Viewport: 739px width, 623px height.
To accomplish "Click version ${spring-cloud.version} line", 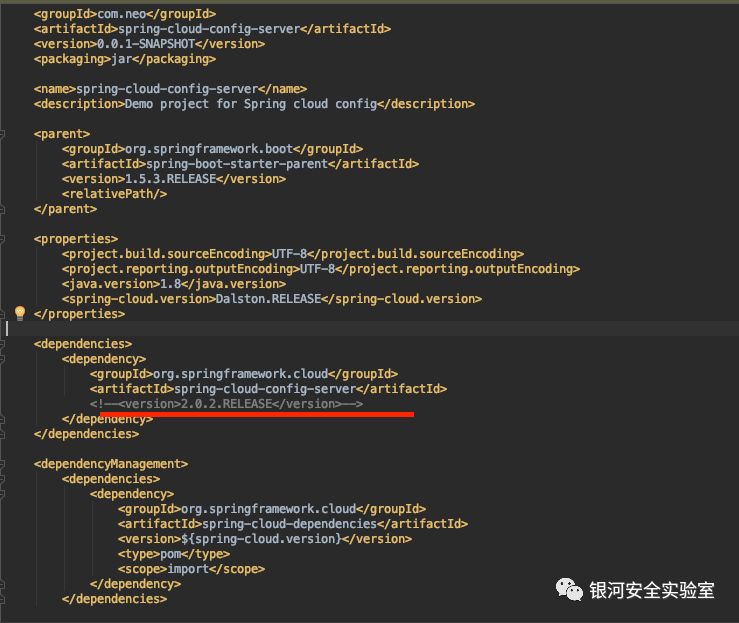I will (x=265, y=539).
